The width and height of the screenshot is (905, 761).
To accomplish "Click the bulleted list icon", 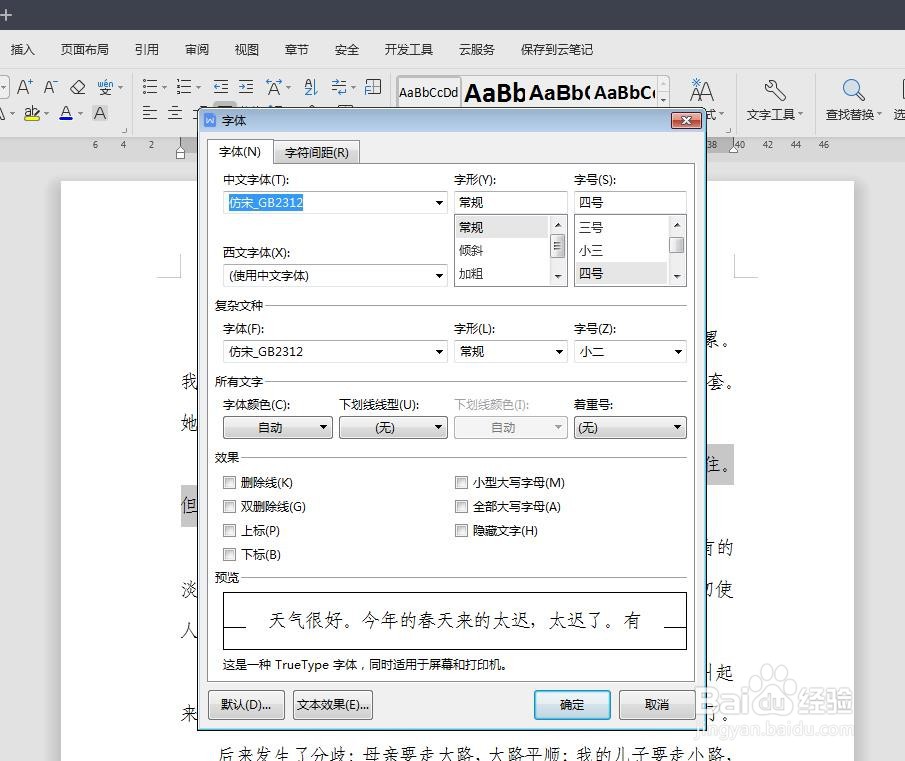I will click(x=151, y=86).
